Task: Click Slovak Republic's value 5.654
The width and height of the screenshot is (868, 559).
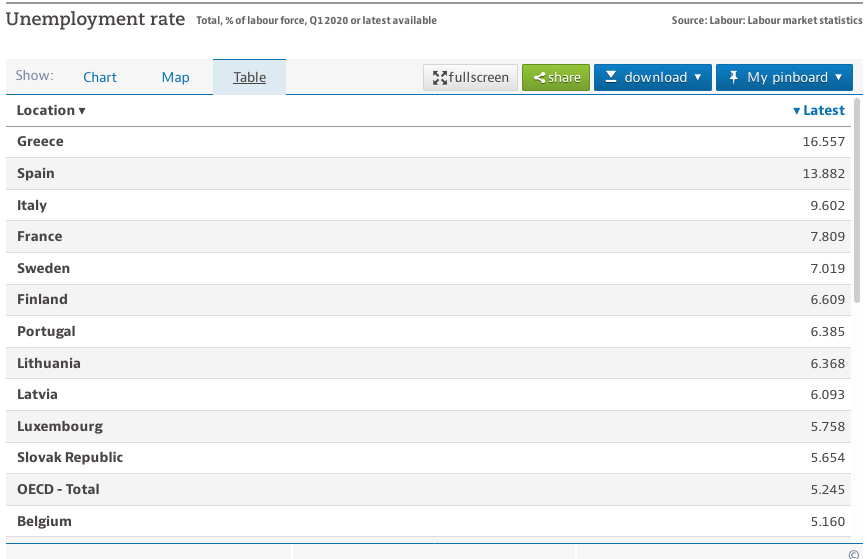Action: 828,458
